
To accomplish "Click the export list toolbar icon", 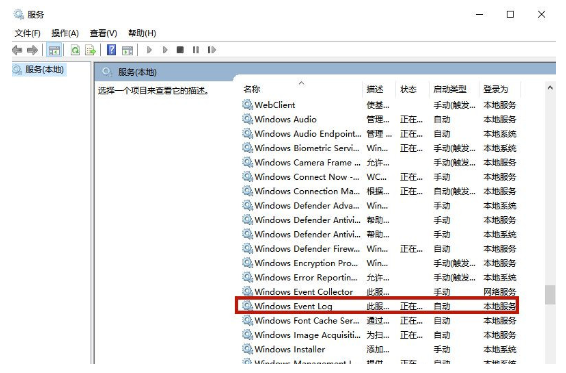I will [x=90, y=50].
